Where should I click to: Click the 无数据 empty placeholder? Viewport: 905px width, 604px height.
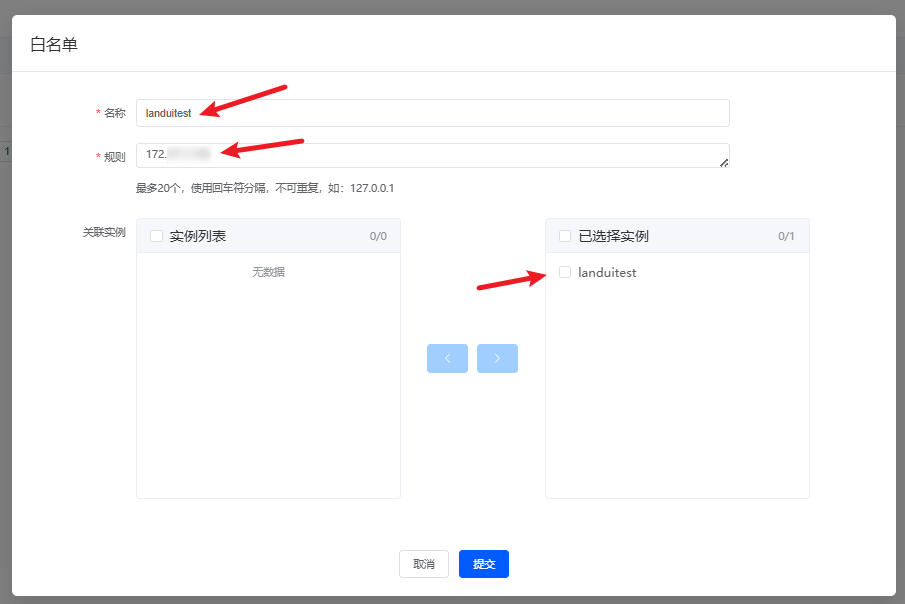[x=268, y=271]
